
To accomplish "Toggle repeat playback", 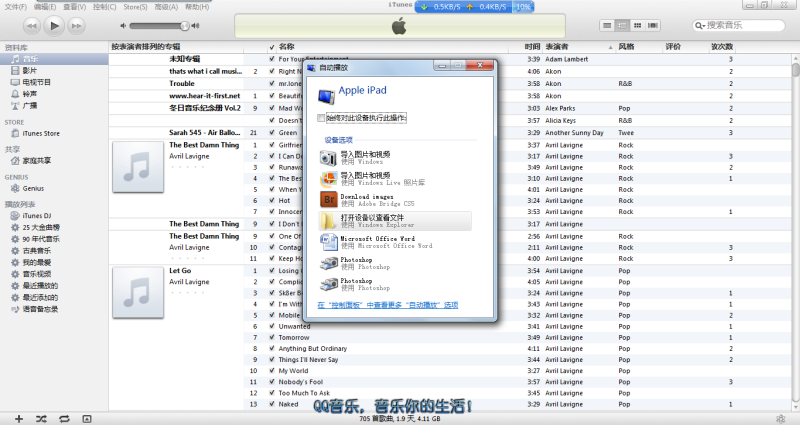I will [x=64, y=419].
